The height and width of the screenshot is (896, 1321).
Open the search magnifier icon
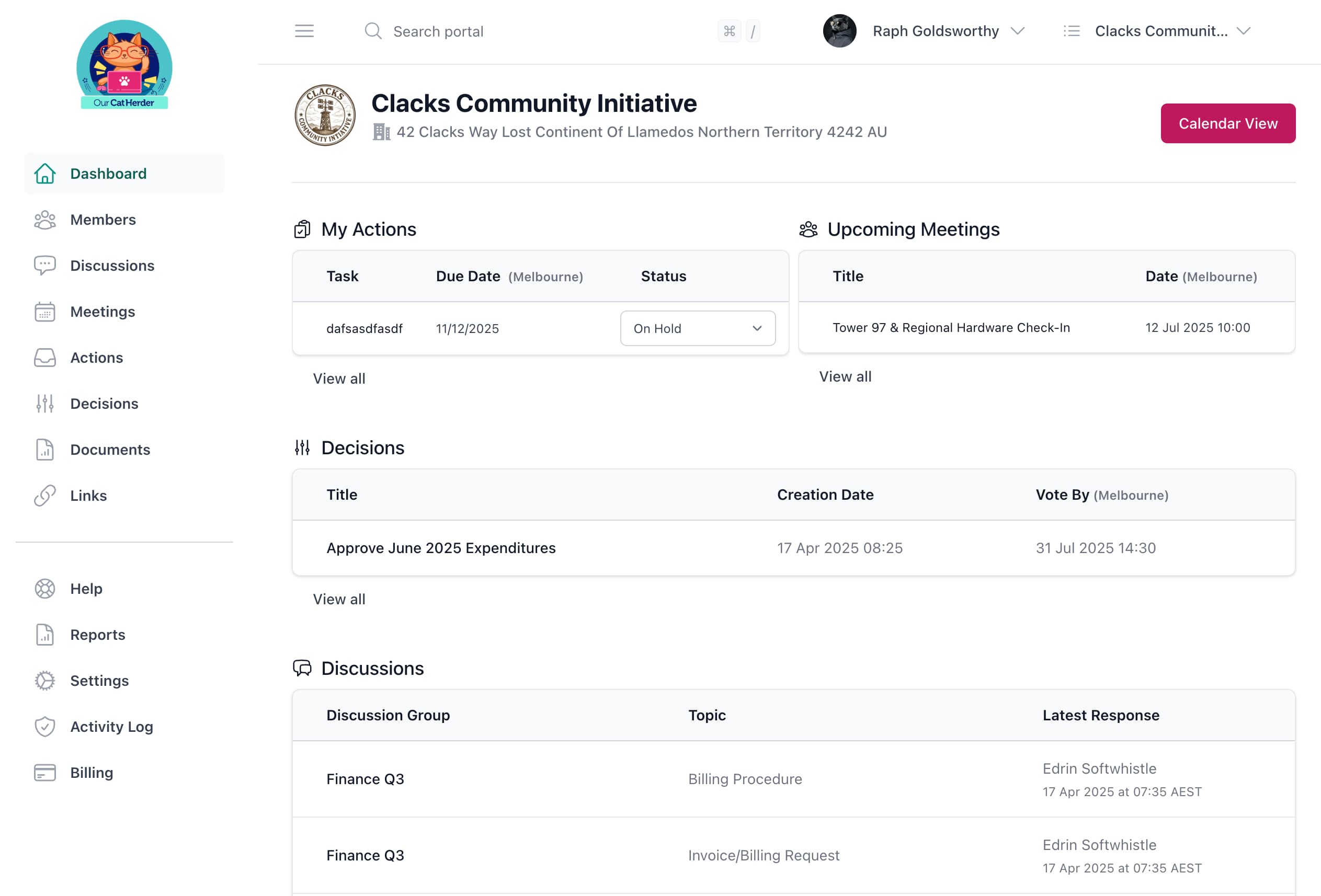pyautogui.click(x=373, y=31)
